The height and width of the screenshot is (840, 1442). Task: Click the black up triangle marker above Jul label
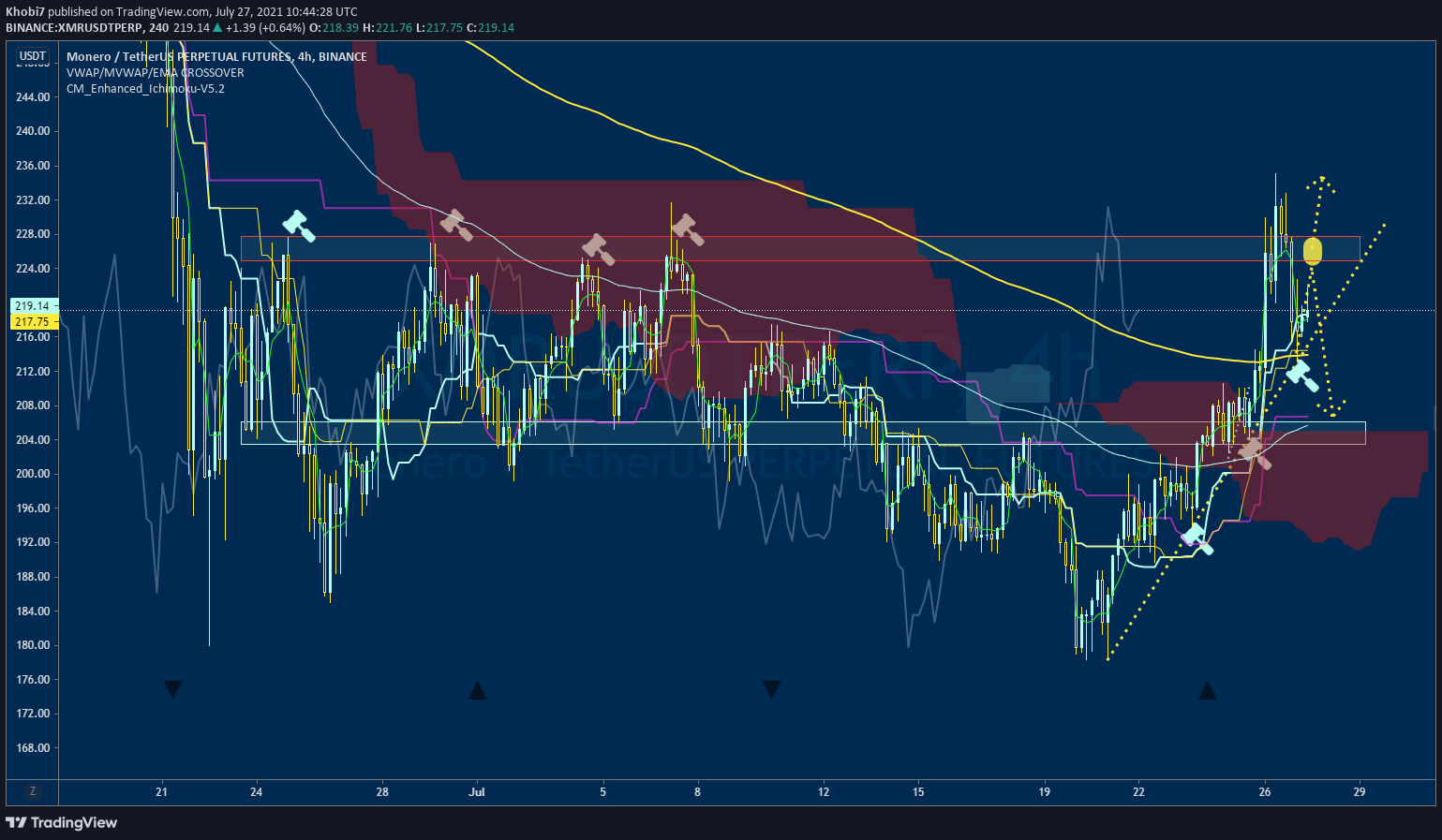pos(477,690)
